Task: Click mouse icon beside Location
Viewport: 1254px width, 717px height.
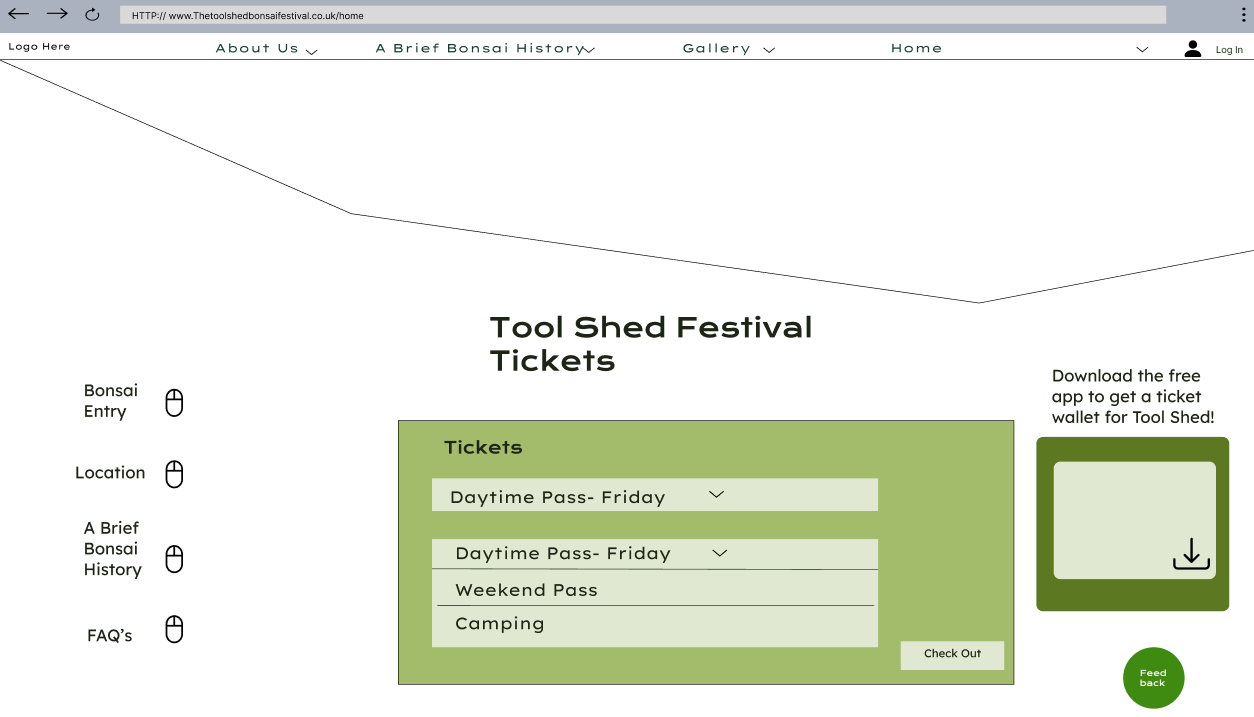Action: pos(174,474)
